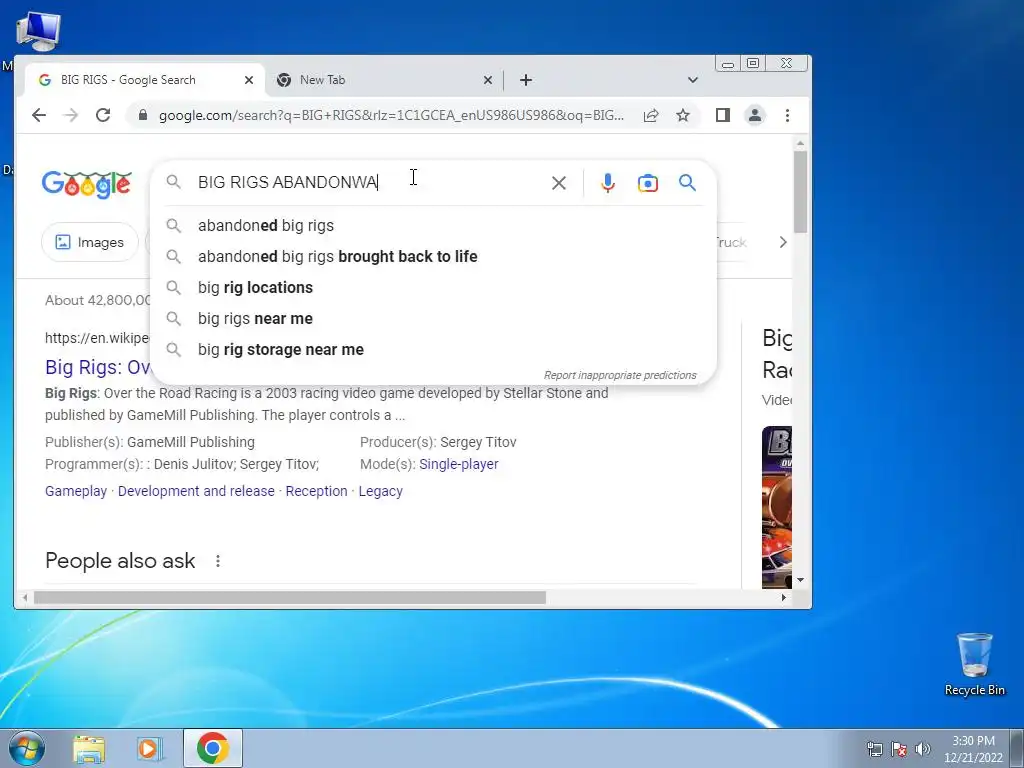Click Report inappropriate predictions
This screenshot has width=1024, height=768.
click(x=620, y=376)
